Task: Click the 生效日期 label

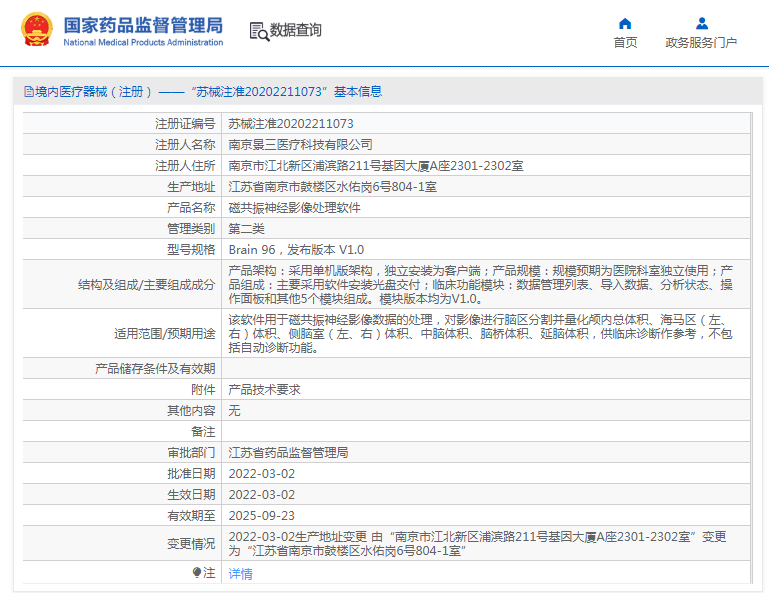Action: click(x=191, y=495)
